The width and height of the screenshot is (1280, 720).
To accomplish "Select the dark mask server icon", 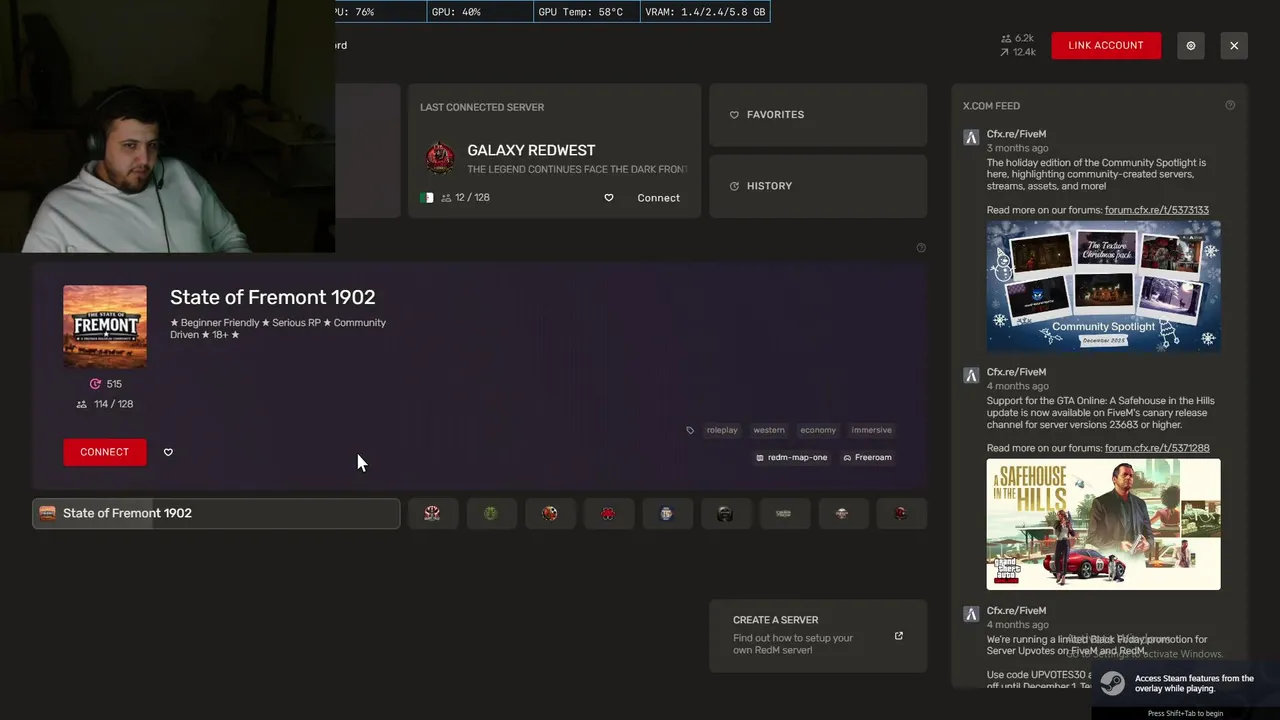I will (725, 513).
